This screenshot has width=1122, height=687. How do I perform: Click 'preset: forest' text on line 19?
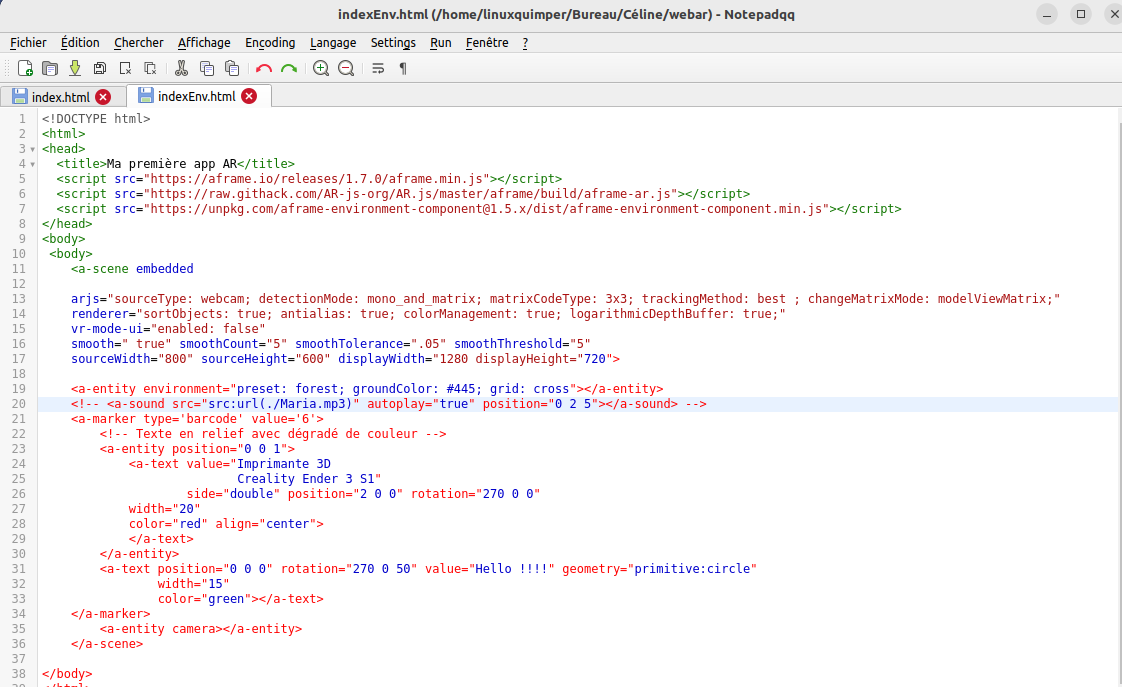coord(287,389)
